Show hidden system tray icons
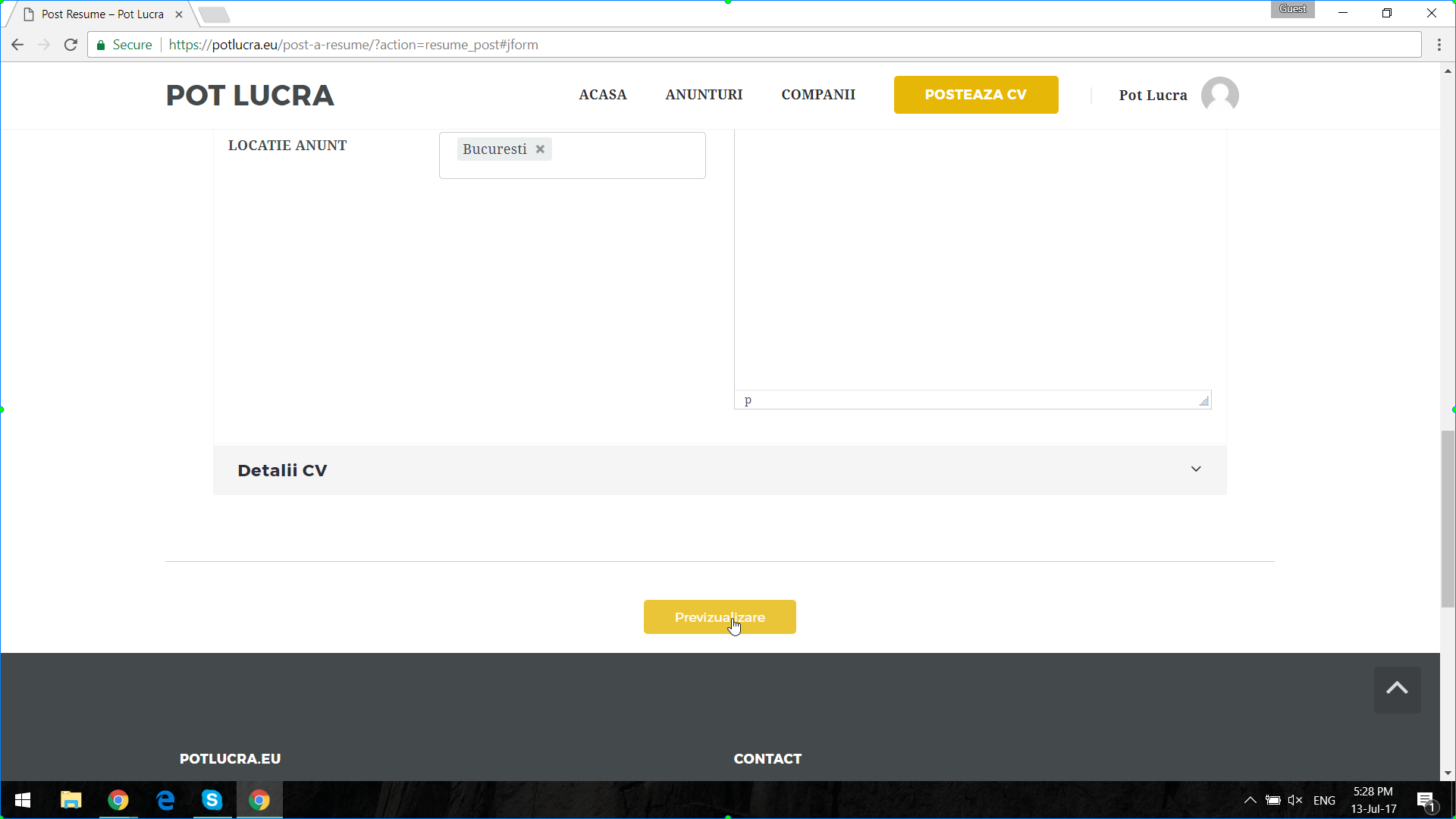1456x819 pixels. tap(1250, 800)
